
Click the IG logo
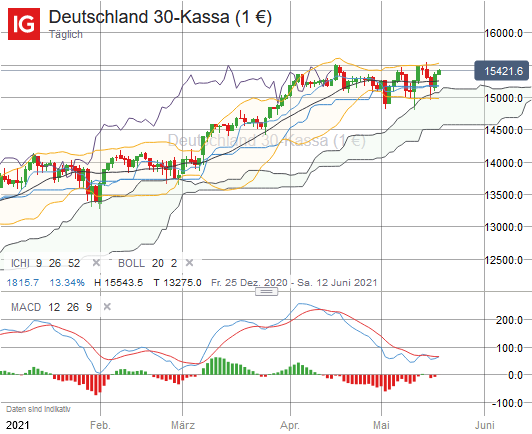[24, 24]
